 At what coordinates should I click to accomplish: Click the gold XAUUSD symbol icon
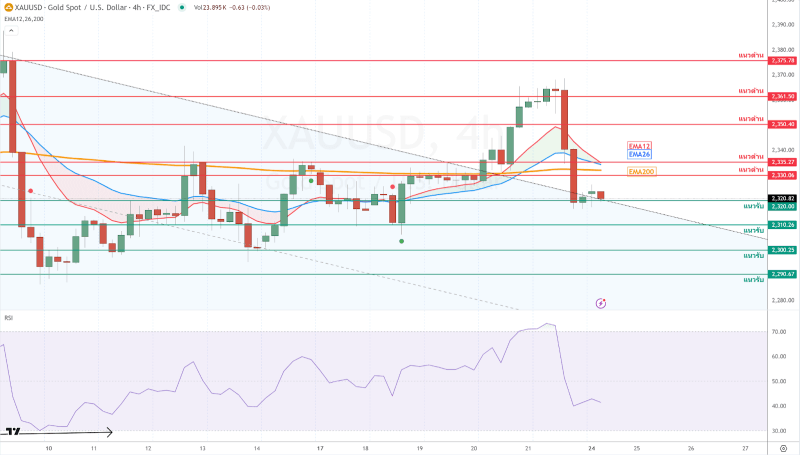[8, 7]
